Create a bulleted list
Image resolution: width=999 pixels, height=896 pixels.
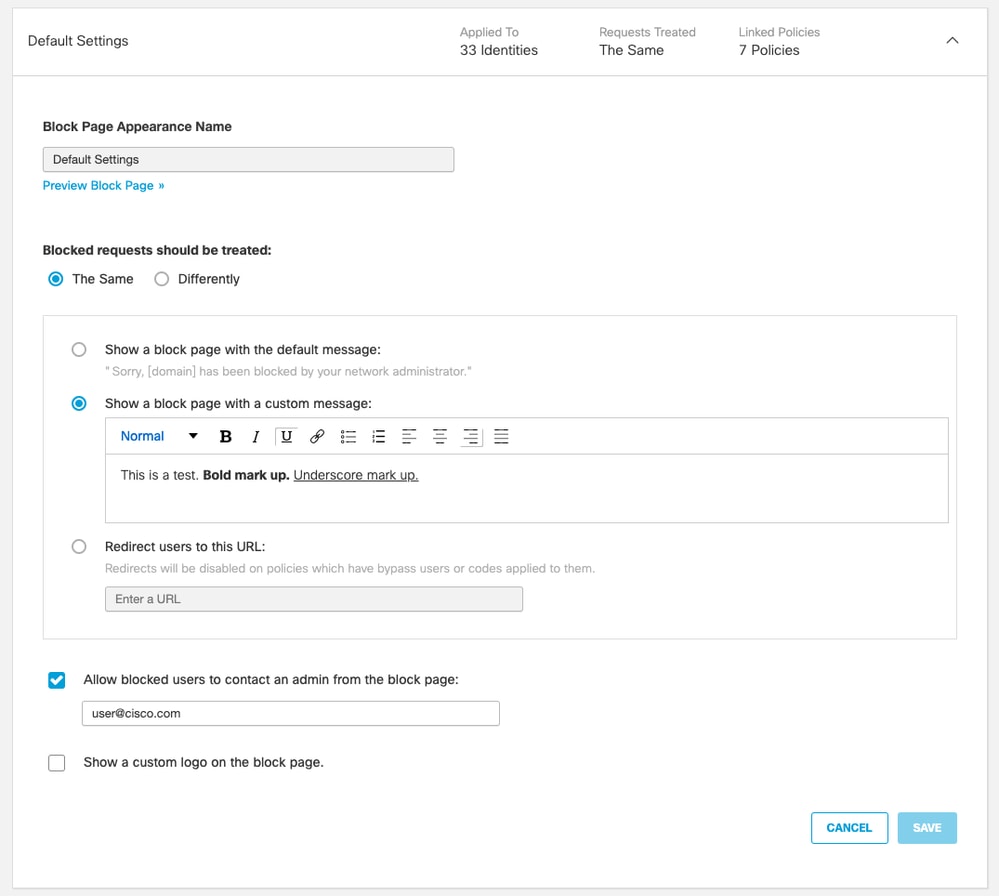[348, 436]
